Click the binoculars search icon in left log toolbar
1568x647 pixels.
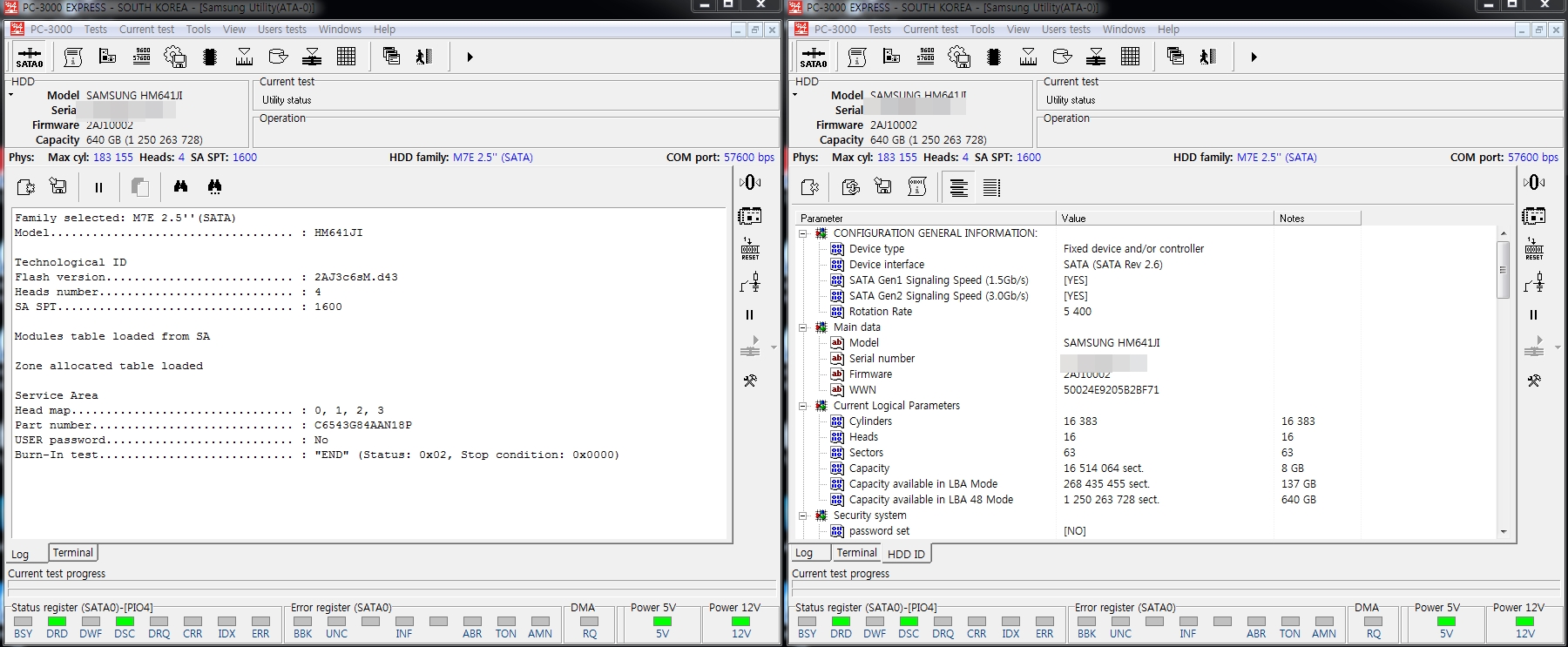(x=180, y=186)
